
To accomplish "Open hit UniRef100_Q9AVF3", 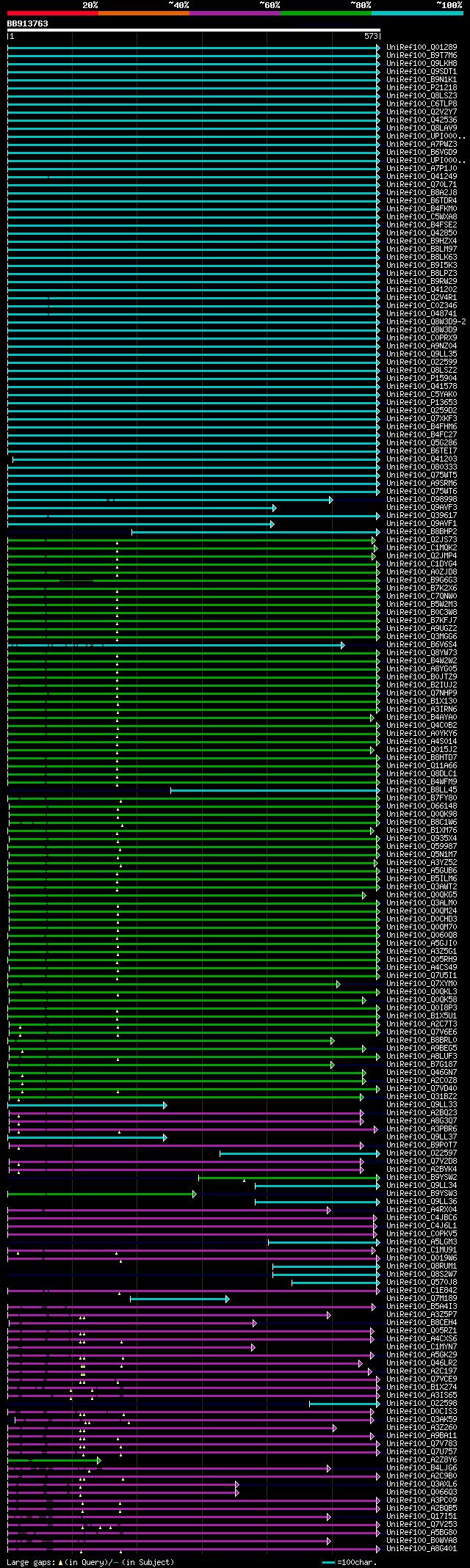I will point(422,507).
